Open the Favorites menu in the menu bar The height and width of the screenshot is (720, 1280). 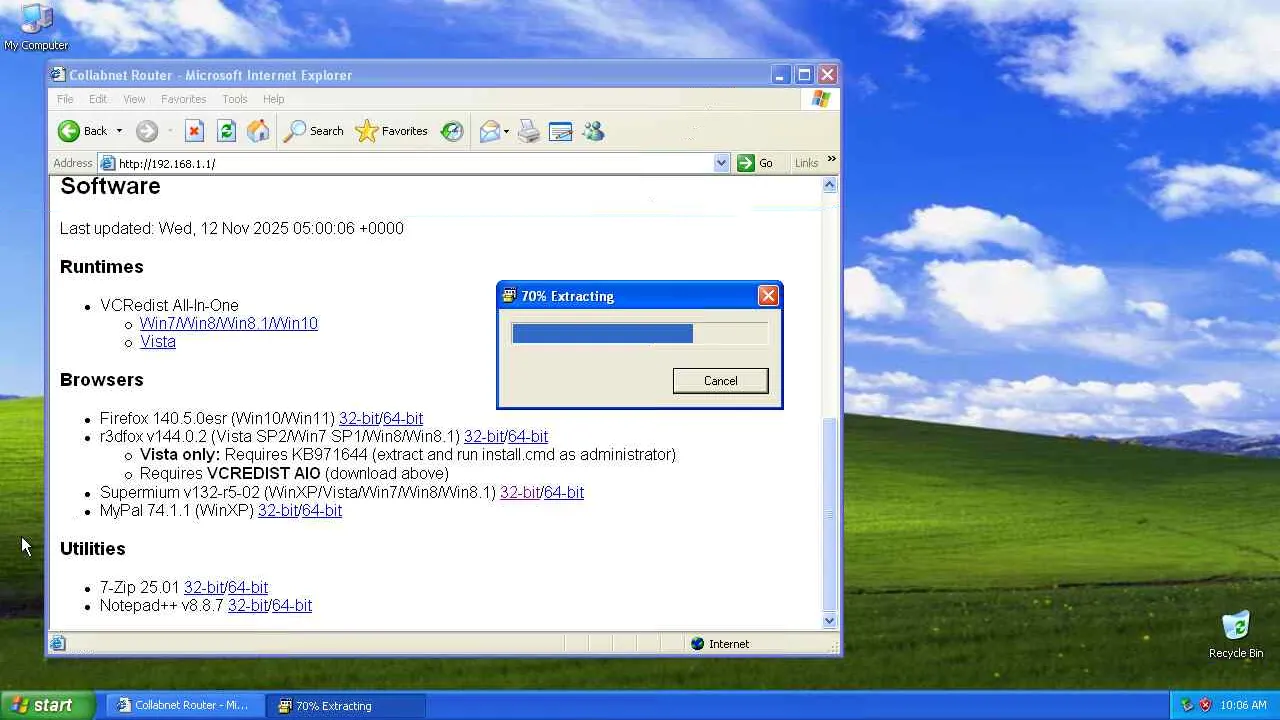(x=184, y=99)
